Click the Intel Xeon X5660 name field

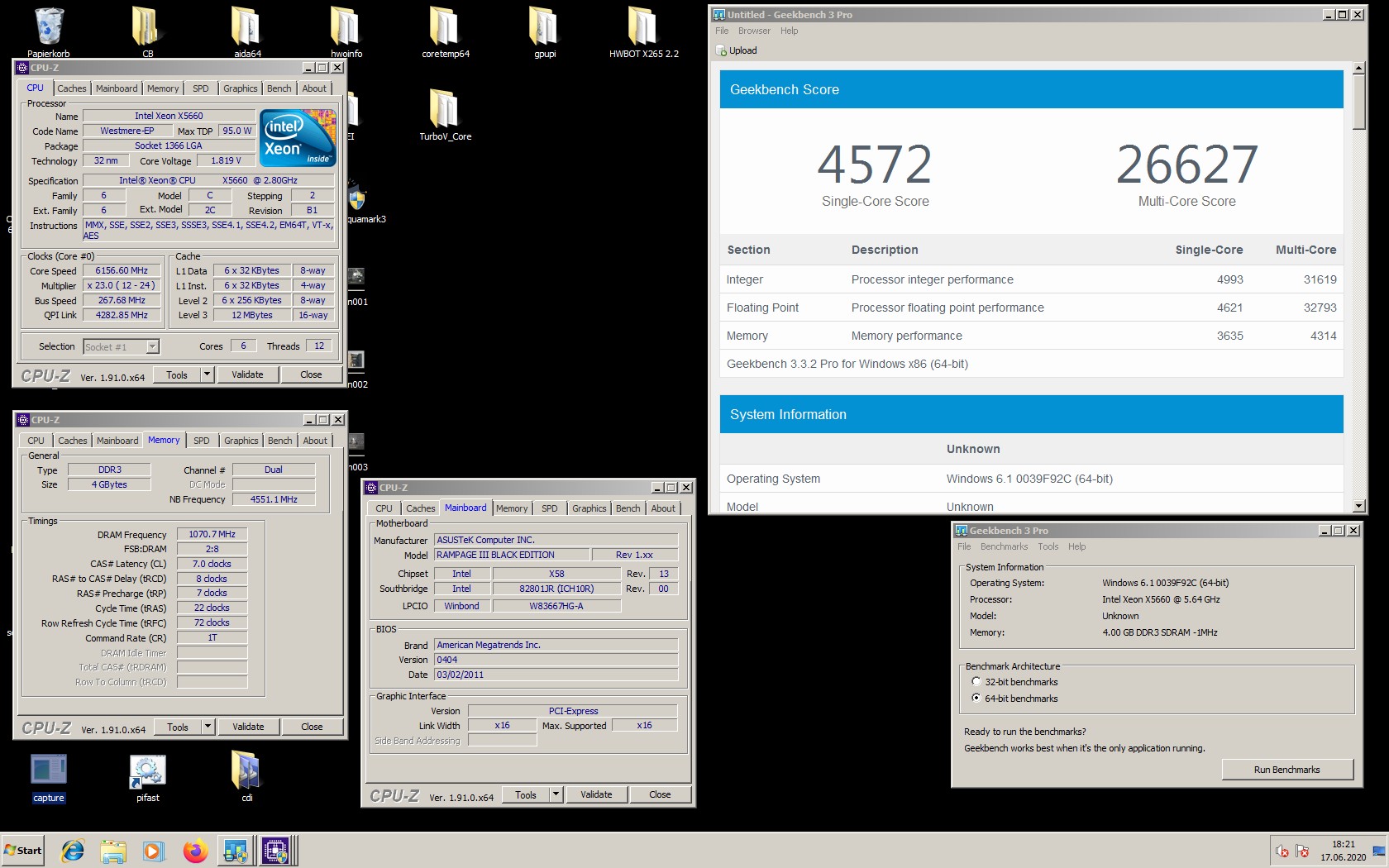click(169, 116)
